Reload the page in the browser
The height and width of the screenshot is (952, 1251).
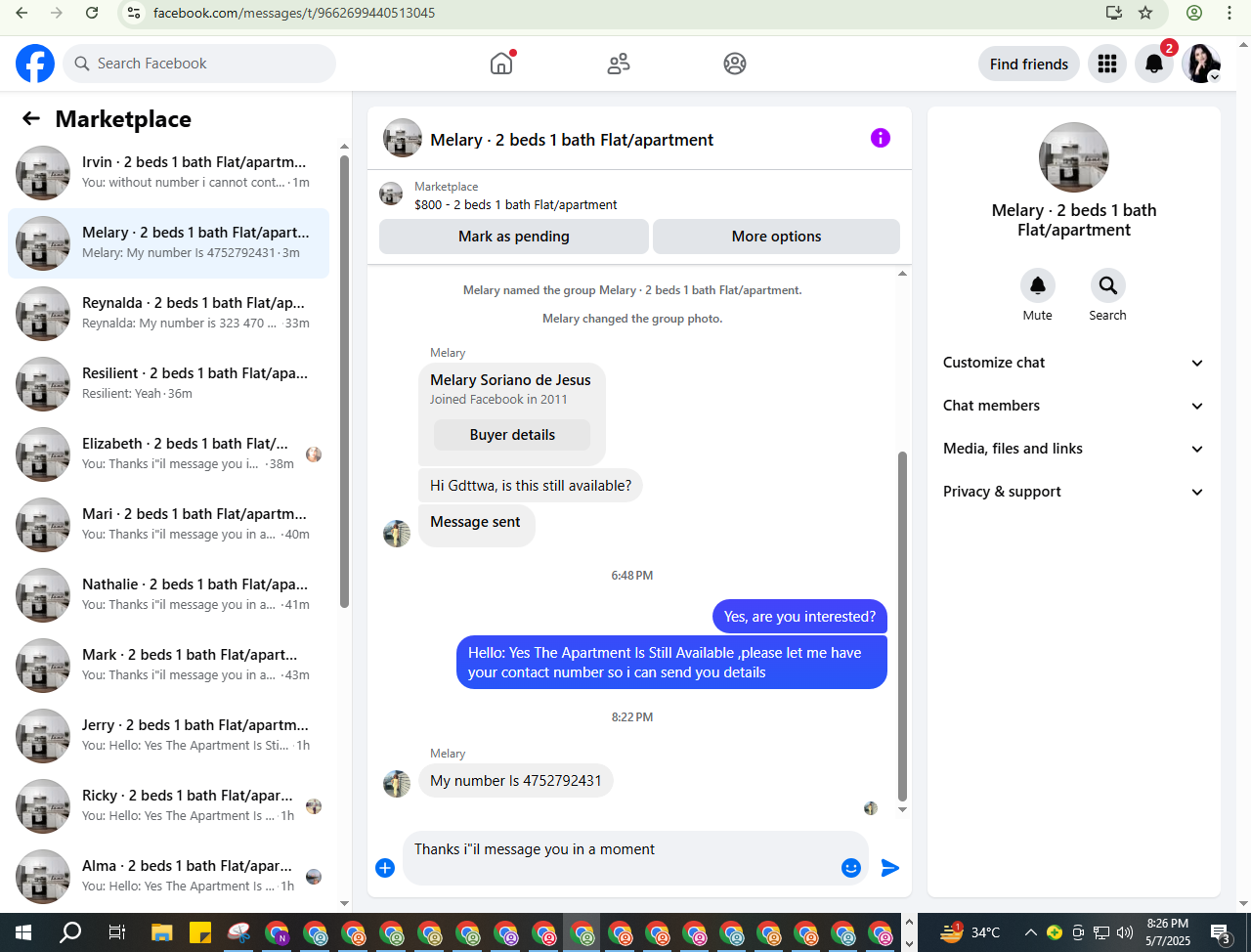point(92,13)
